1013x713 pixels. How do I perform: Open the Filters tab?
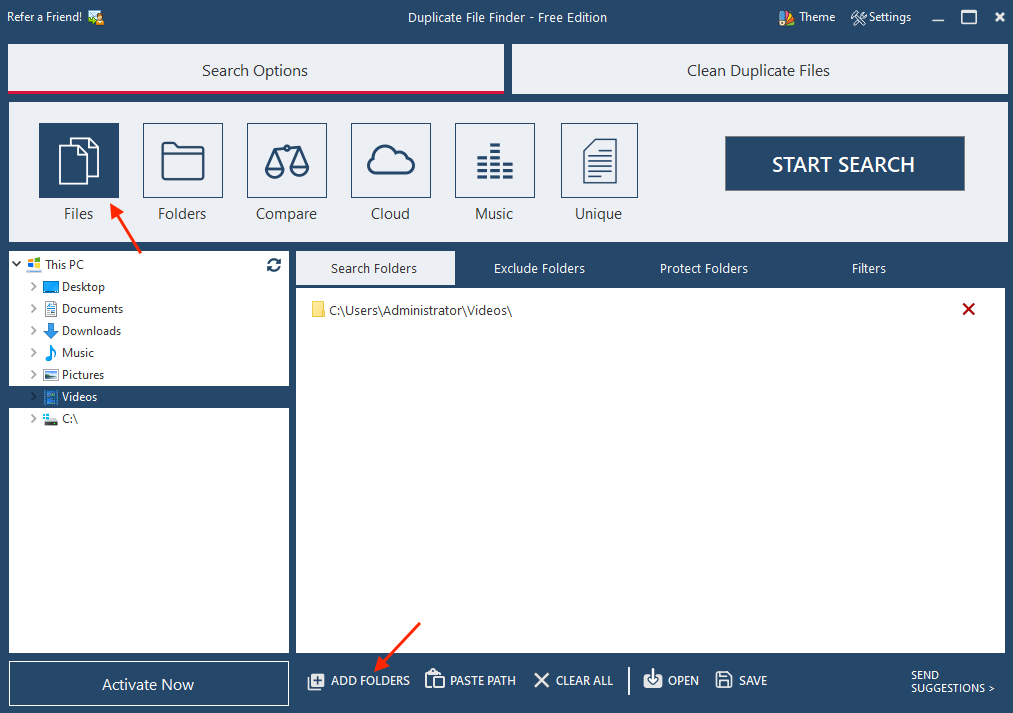coord(868,268)
